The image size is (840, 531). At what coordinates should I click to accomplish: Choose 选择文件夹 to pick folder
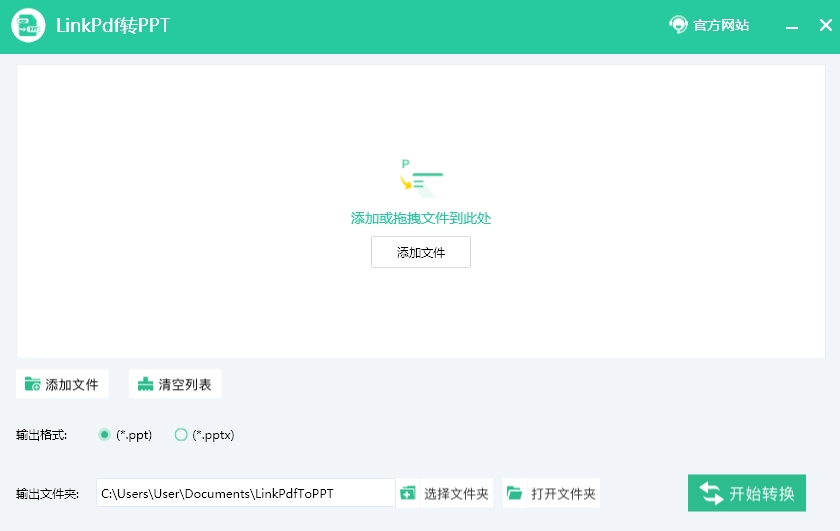pos(456,493)
